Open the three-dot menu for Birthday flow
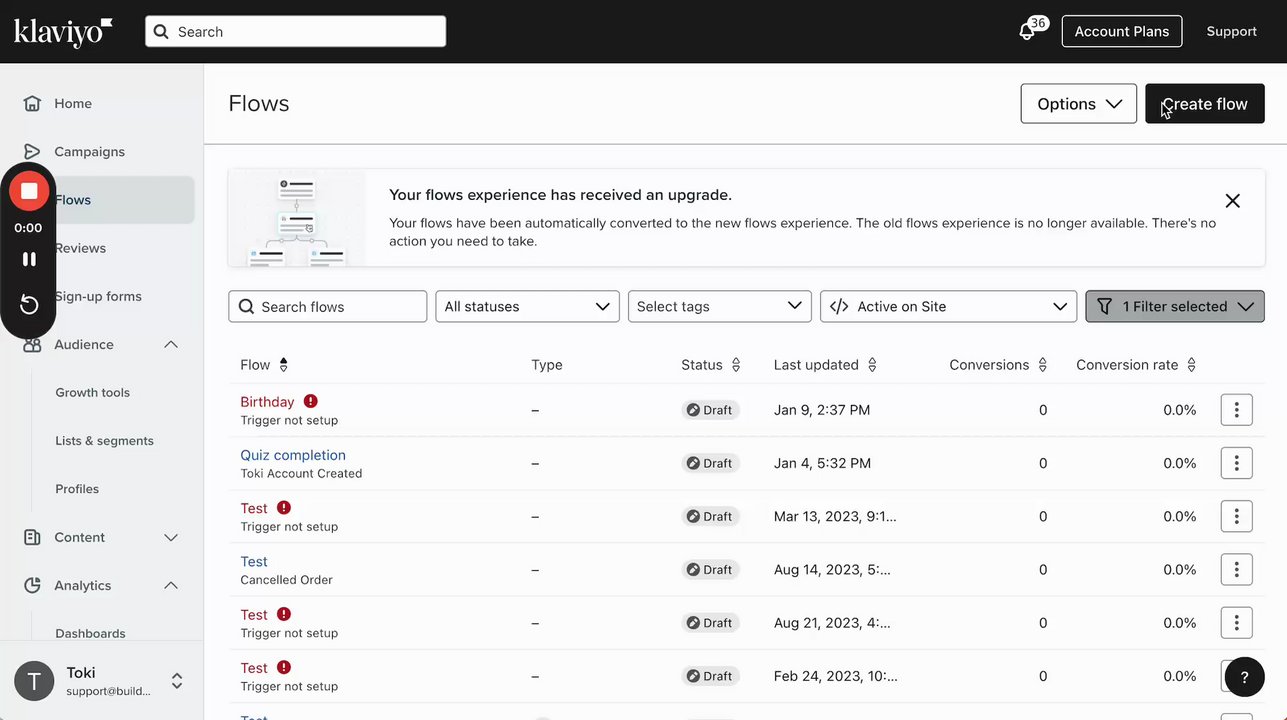1287x720 pixels. 1236,410
